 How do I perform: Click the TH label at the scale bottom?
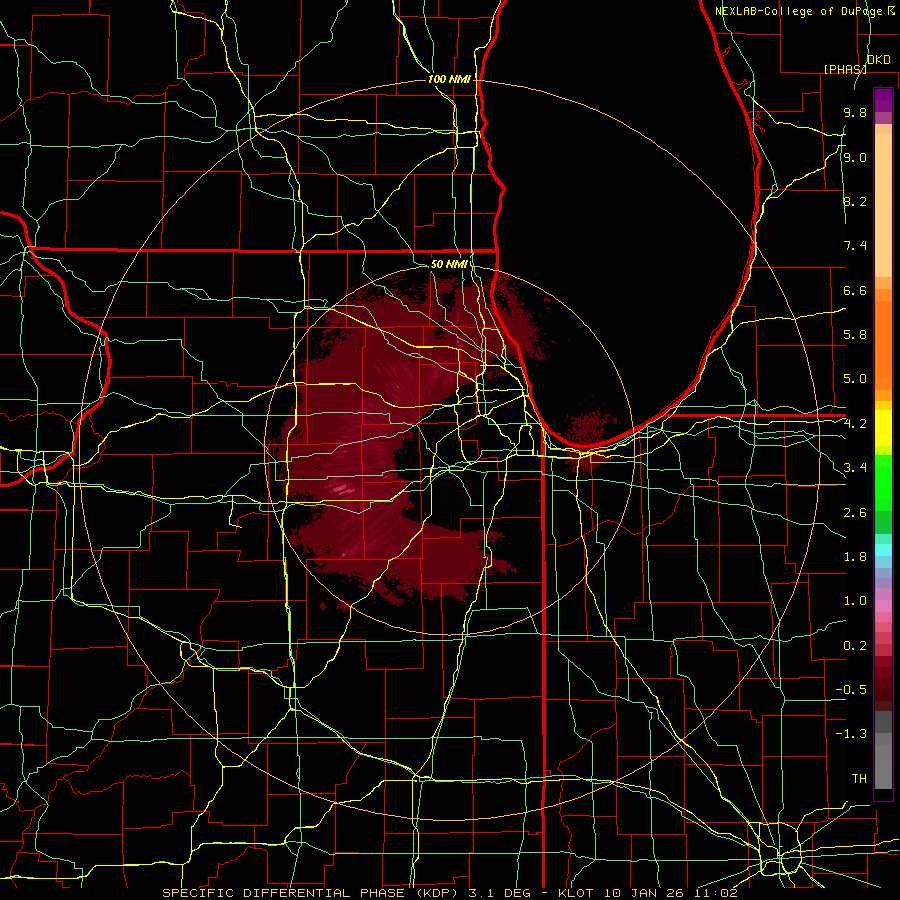[x=859, y=779]
